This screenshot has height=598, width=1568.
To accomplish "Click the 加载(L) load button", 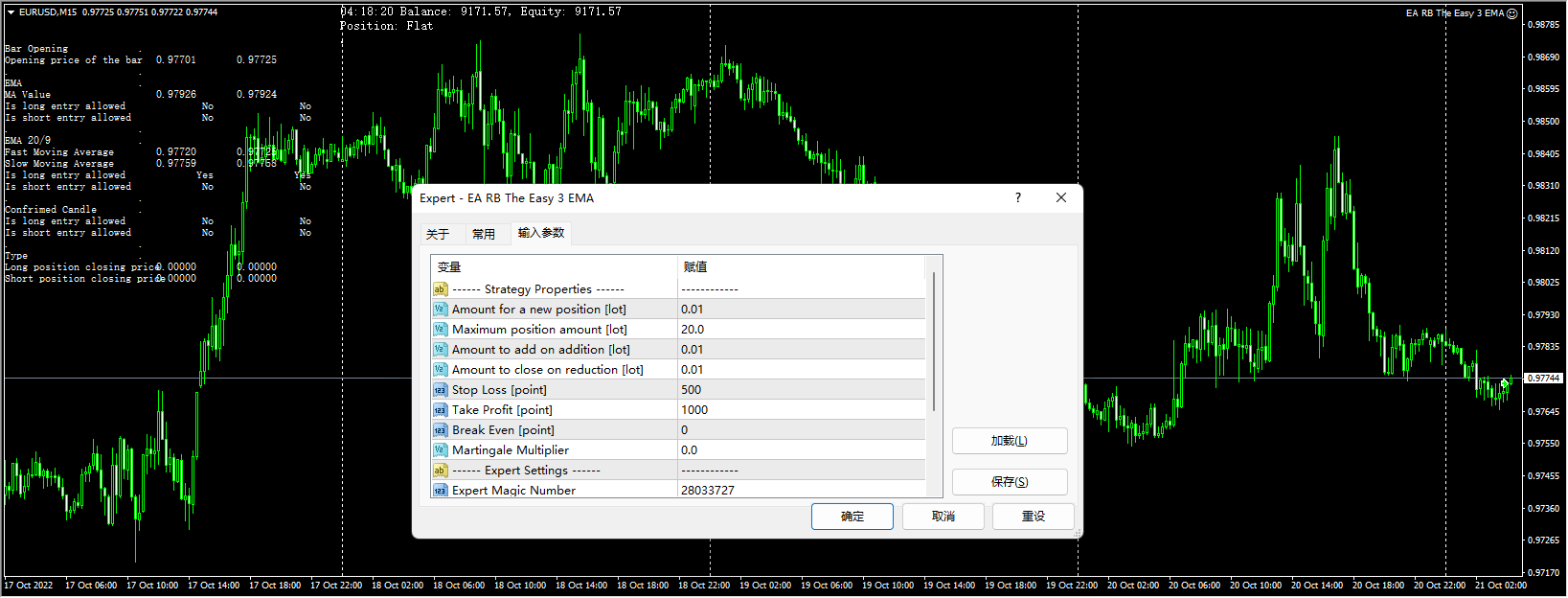I will point(1010,441).
